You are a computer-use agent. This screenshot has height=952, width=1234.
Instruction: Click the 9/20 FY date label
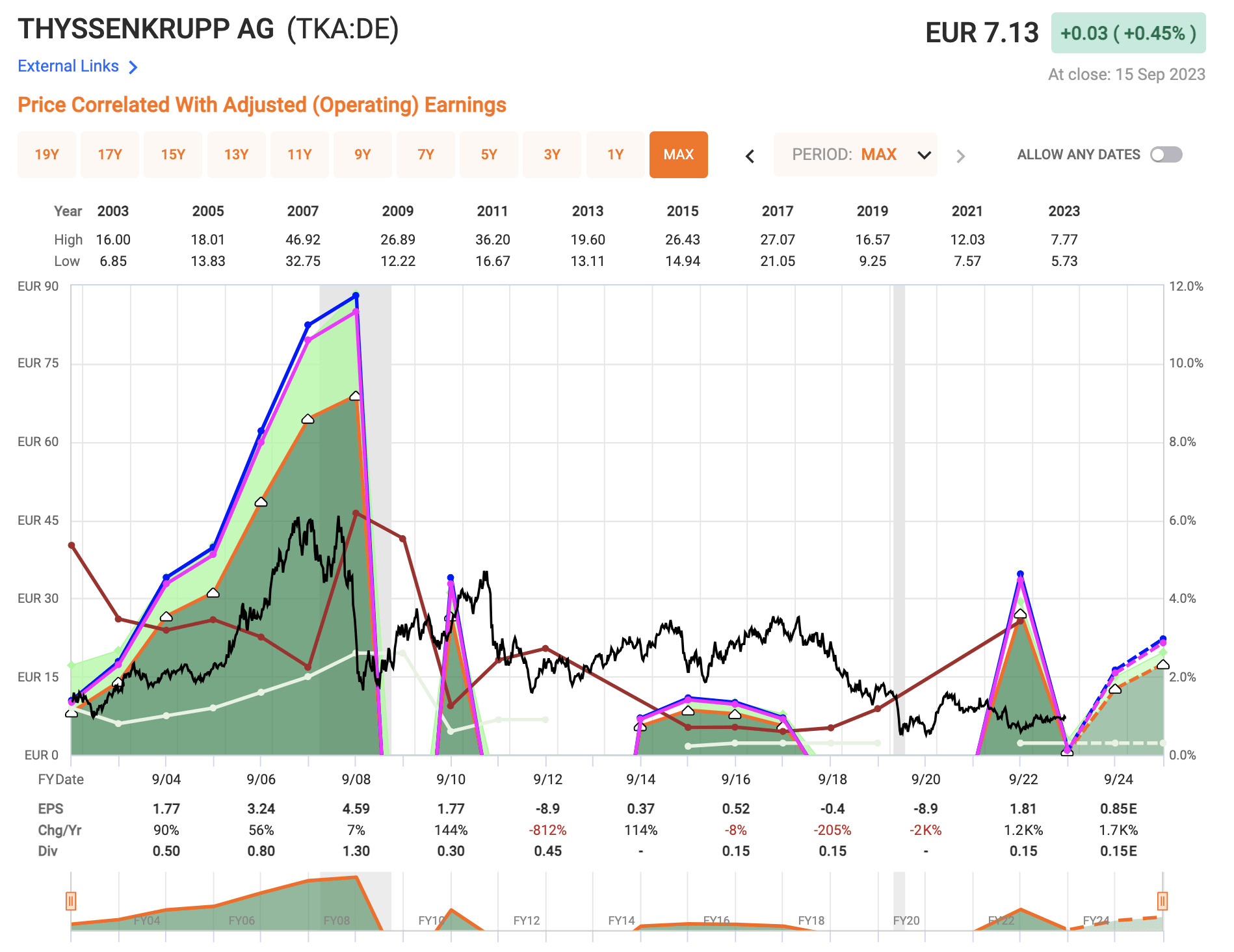tap(926, 780)
